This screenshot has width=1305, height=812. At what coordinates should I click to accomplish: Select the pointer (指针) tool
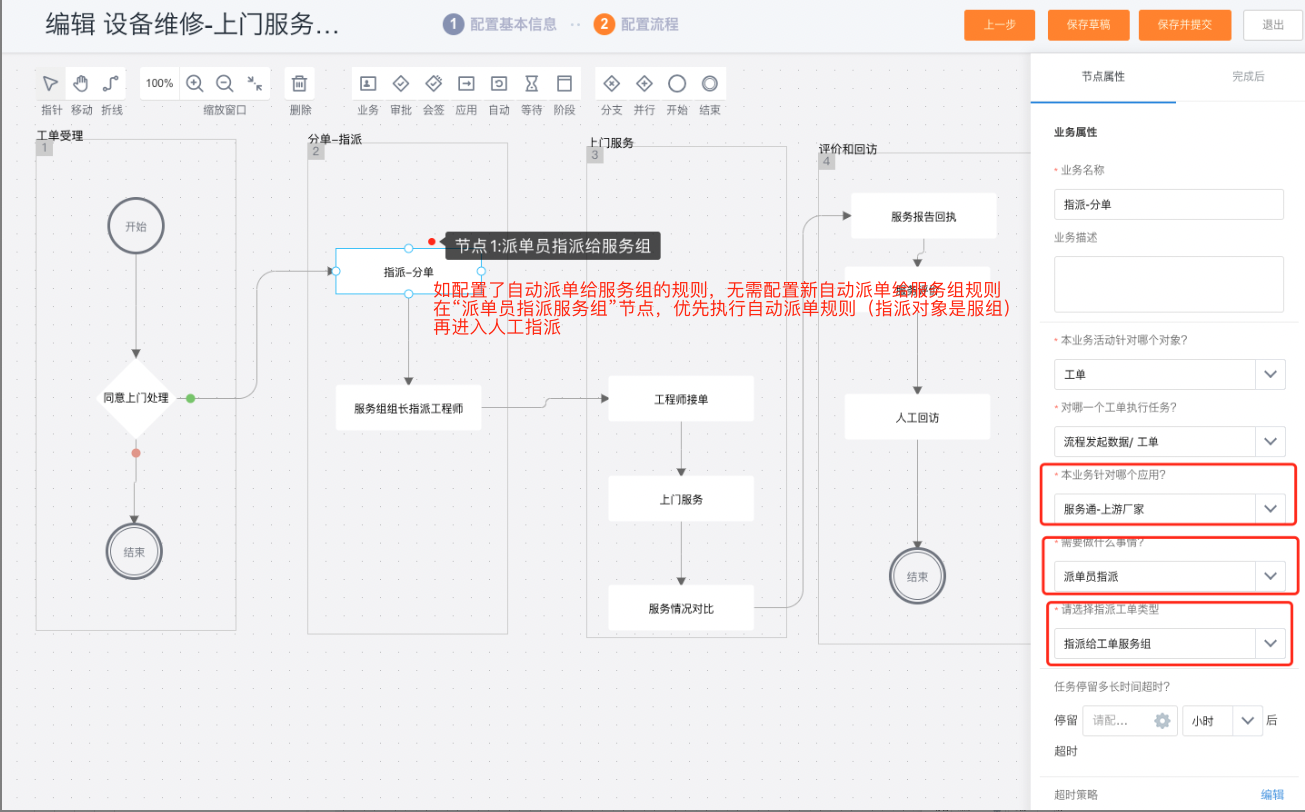pyautogui.click(x=50, y=83)
